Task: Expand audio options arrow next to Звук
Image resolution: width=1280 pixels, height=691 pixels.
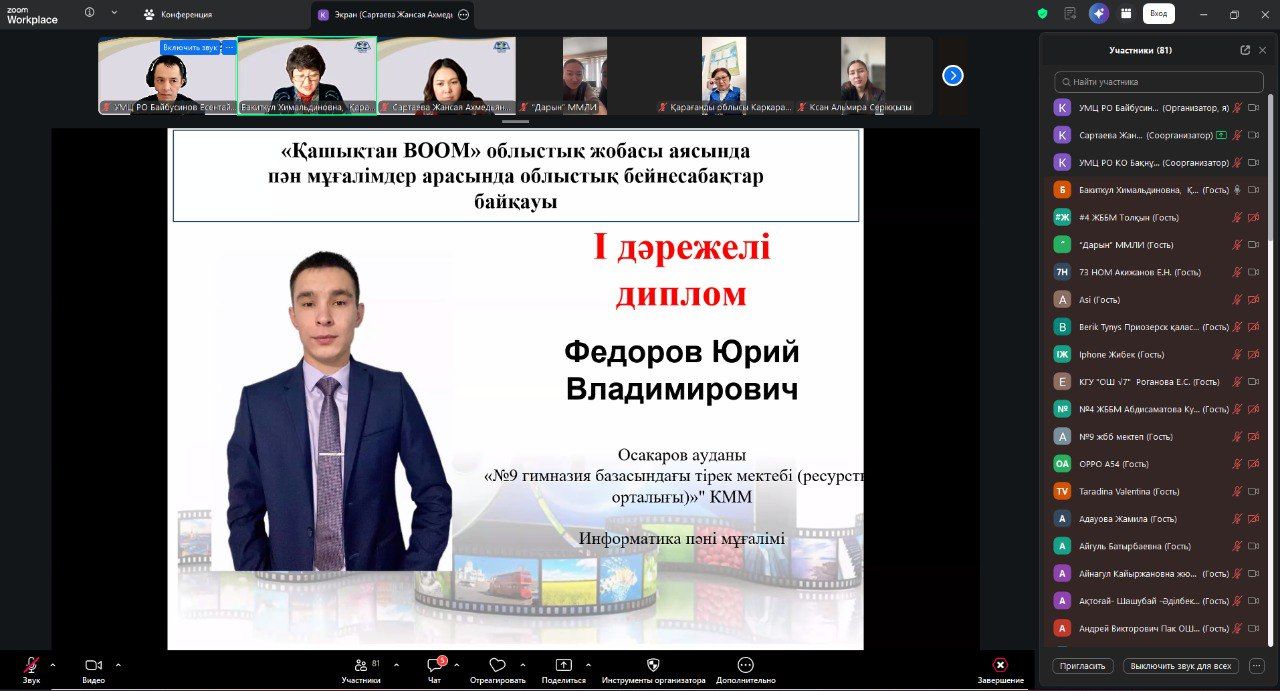Action: coord(53,664)
